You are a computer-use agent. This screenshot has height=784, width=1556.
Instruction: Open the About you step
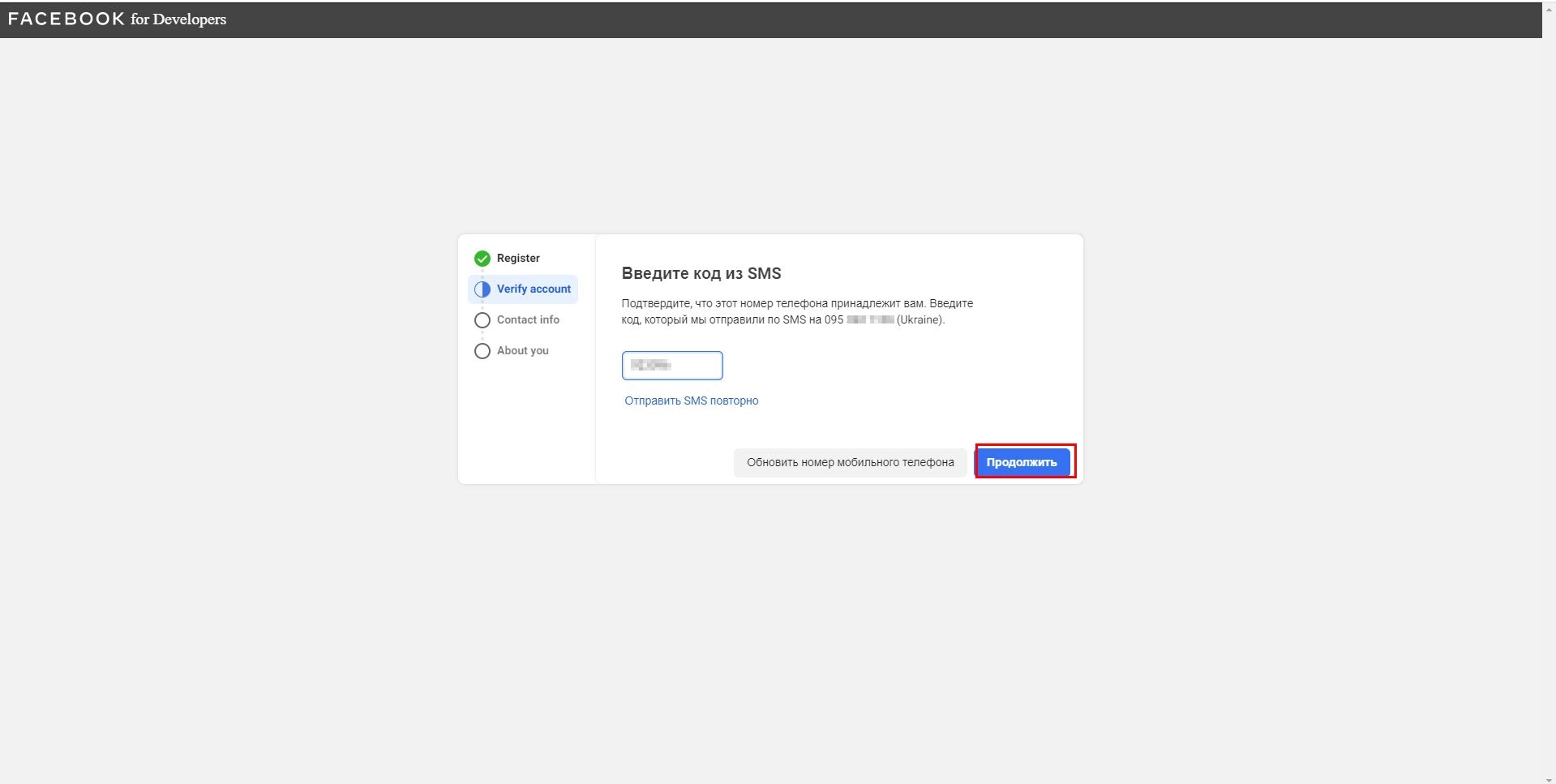coord(523,350)
